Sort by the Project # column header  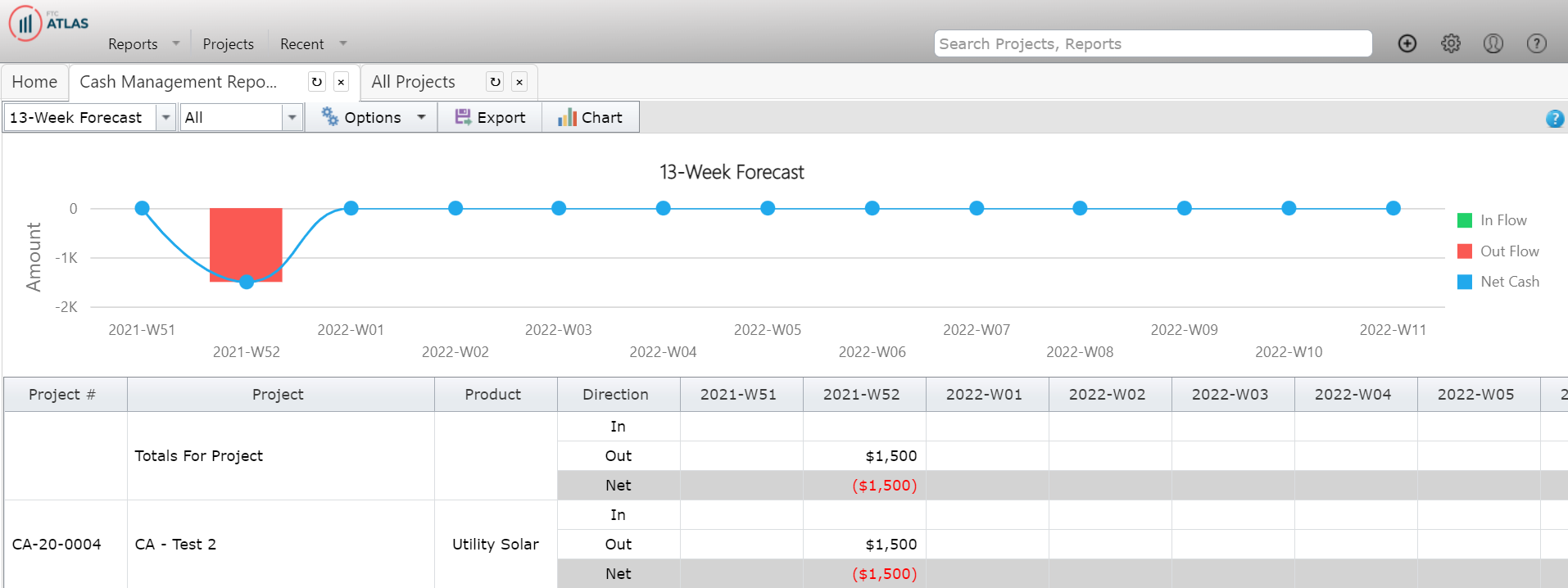[x=66, y=395]
